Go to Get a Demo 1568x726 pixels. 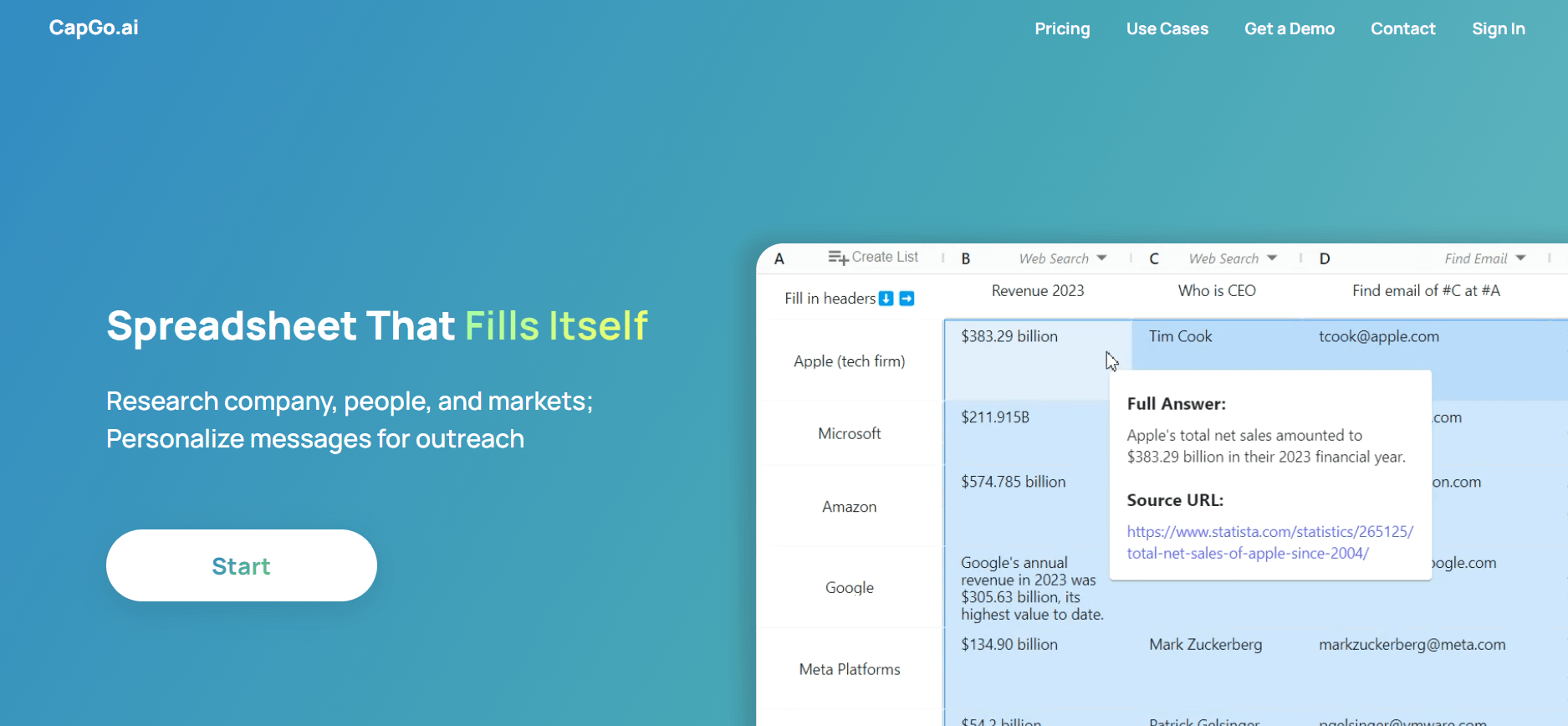(x=1289, y=28)
